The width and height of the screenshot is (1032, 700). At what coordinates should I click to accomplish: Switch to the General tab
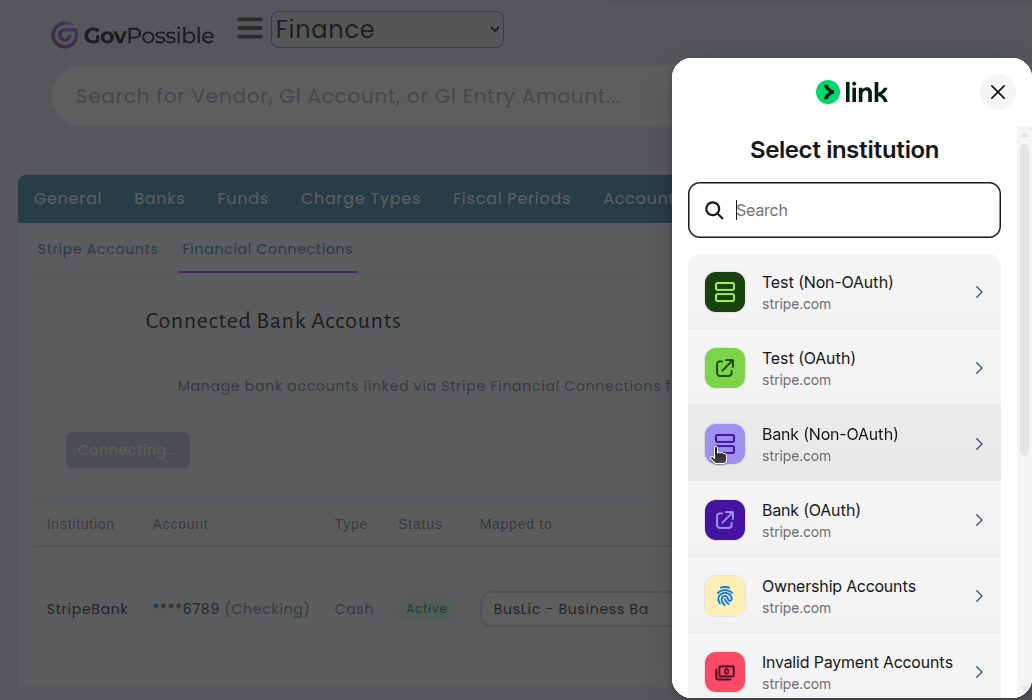(x=68, y=199)
